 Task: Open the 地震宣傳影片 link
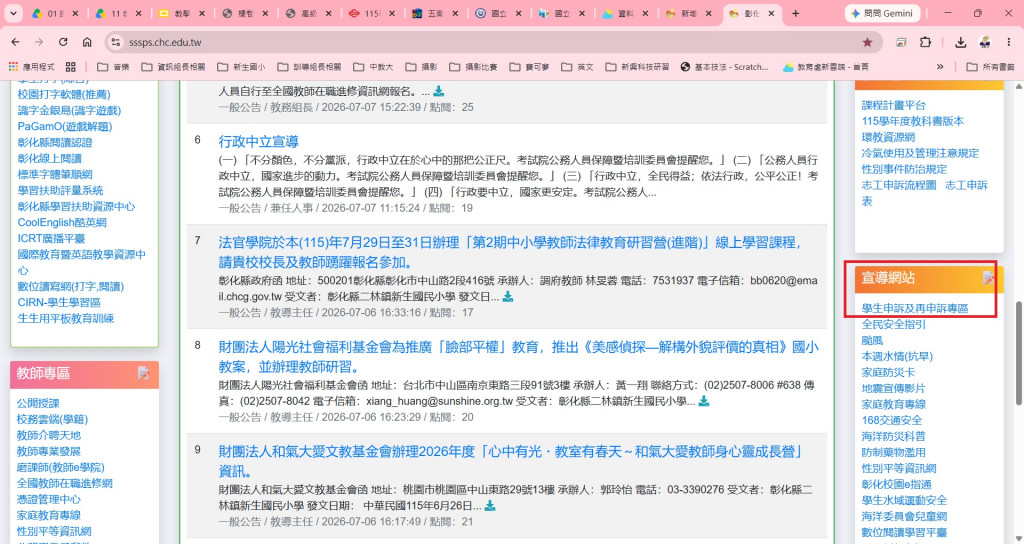click(893, 388)
